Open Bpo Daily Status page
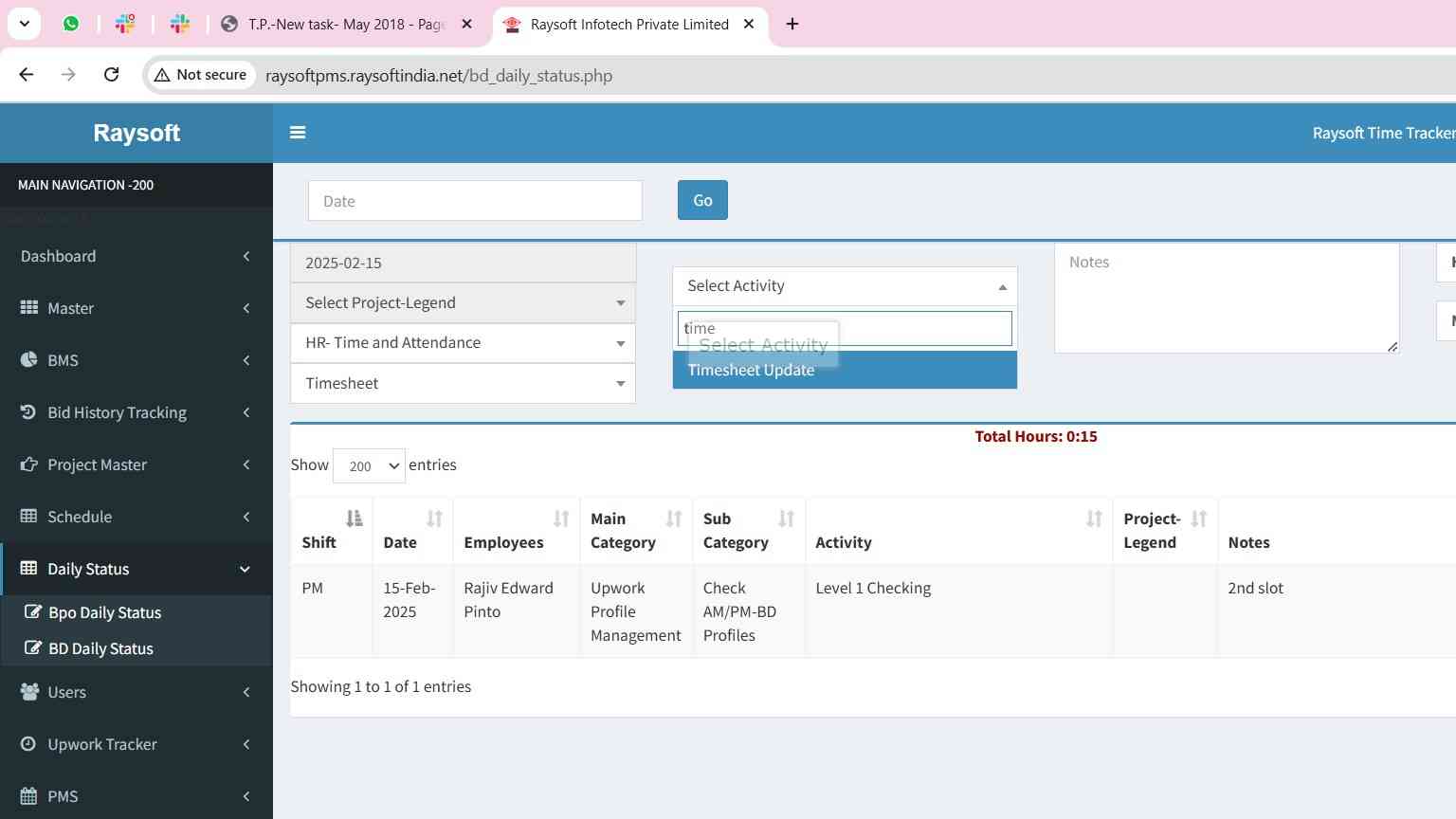 coord(104,612)
